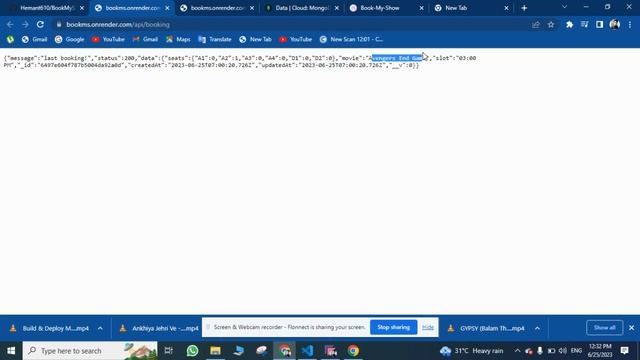Close the Data | Cloud: MongoDB tab
This screenshot has height=360, width=640.
coord(337,8)
